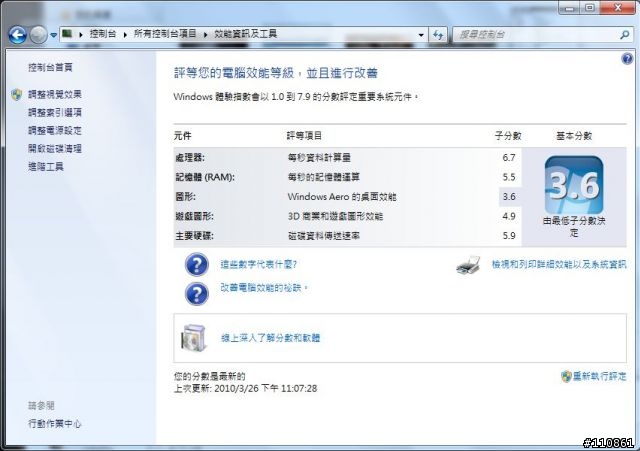Select the 主要硬碟 row label
The image size is (640, 451).
coord(194,236)
